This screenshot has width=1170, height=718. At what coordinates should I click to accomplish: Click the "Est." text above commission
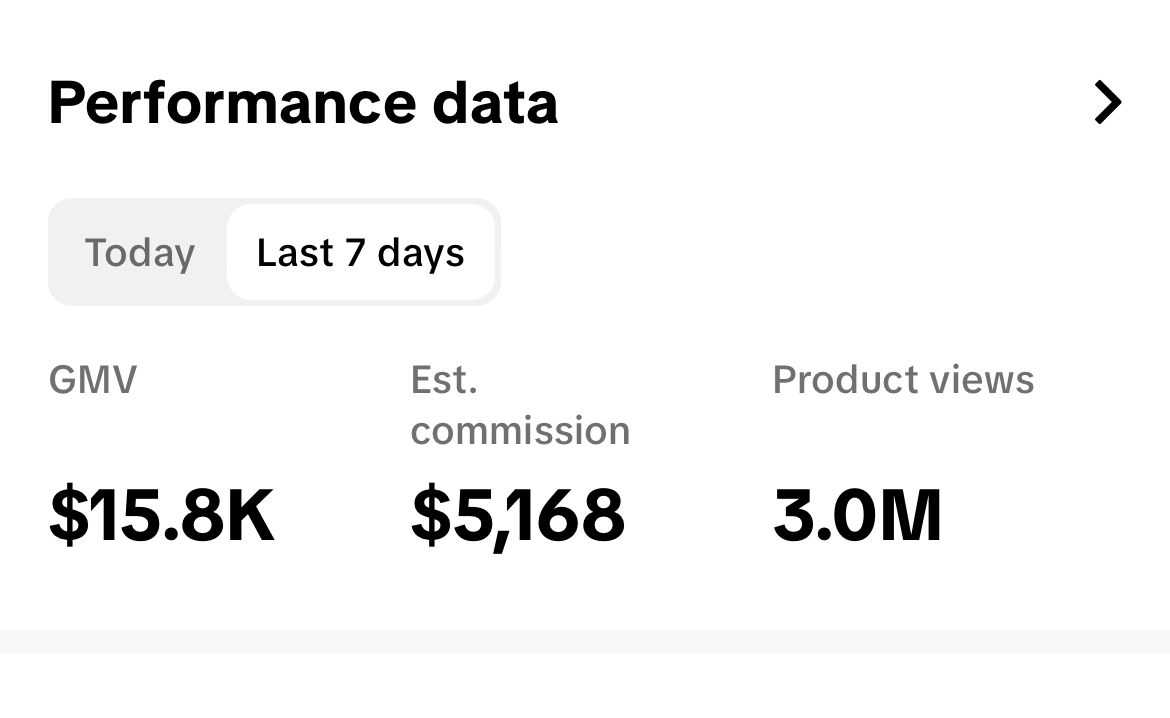pyautogui.click(x=444, y=380)
